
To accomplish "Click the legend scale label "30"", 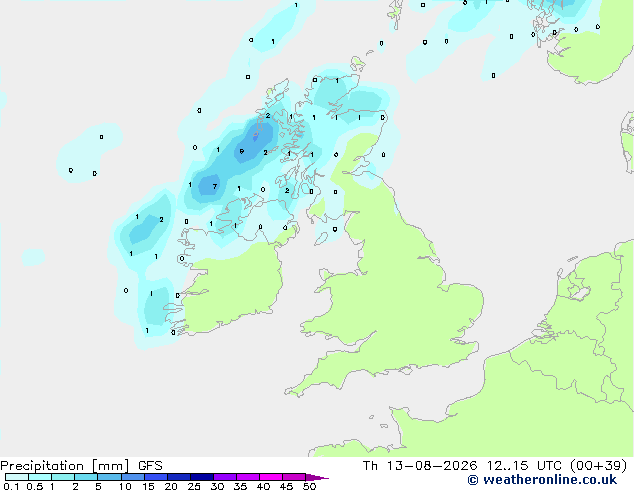I will (217, 486).
